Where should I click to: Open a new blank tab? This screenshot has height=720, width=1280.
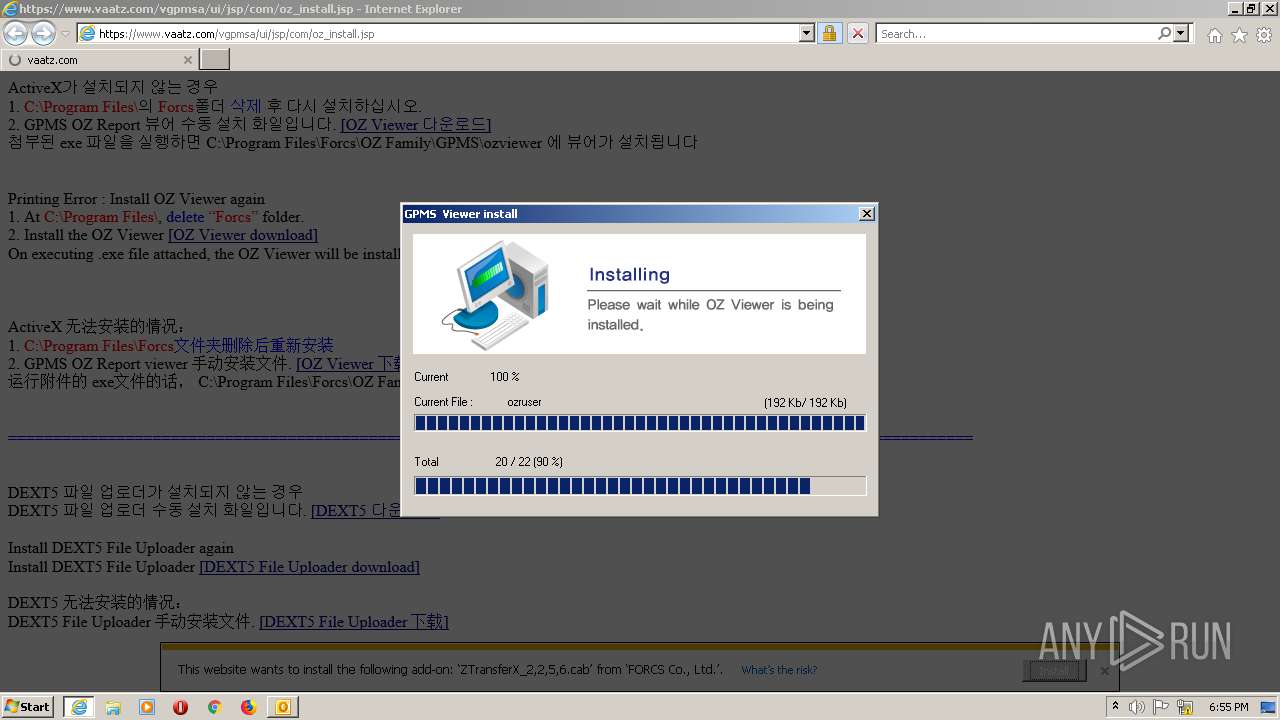tap(214, 60)
